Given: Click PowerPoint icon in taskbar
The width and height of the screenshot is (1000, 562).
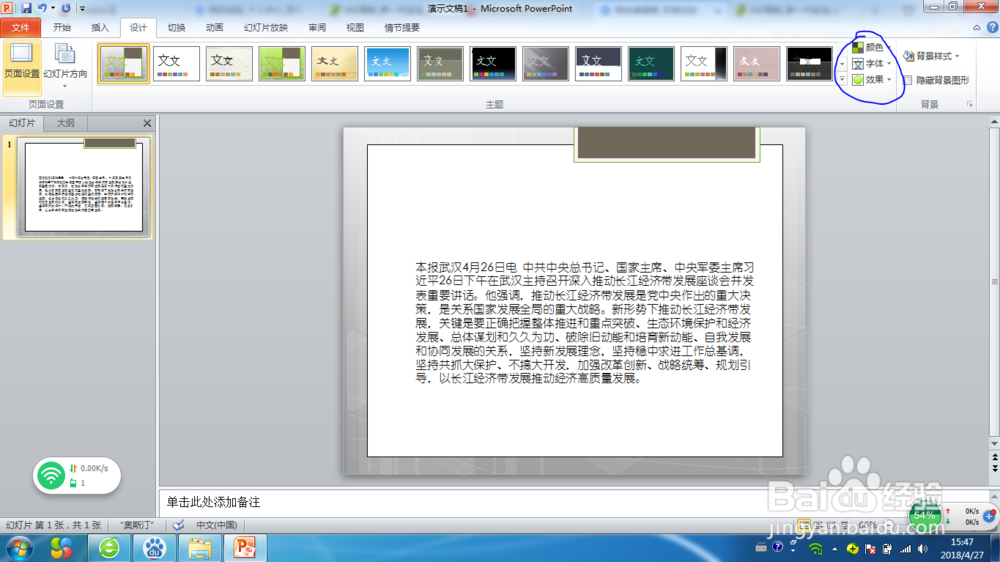Looking at the screenshot, I should click(x=245, y=549).
